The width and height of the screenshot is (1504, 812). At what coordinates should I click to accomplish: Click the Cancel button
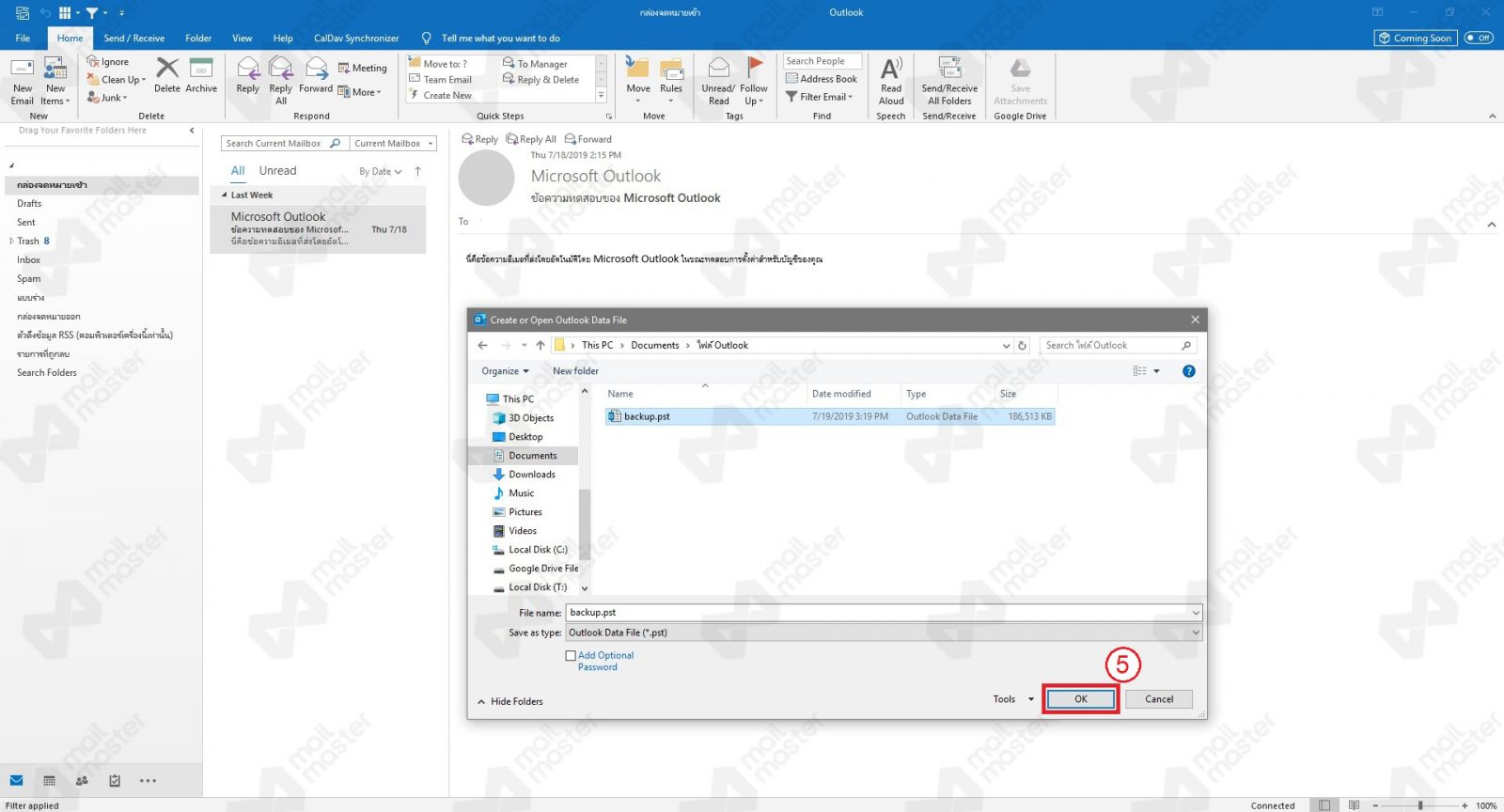(x=1159, y=699)
